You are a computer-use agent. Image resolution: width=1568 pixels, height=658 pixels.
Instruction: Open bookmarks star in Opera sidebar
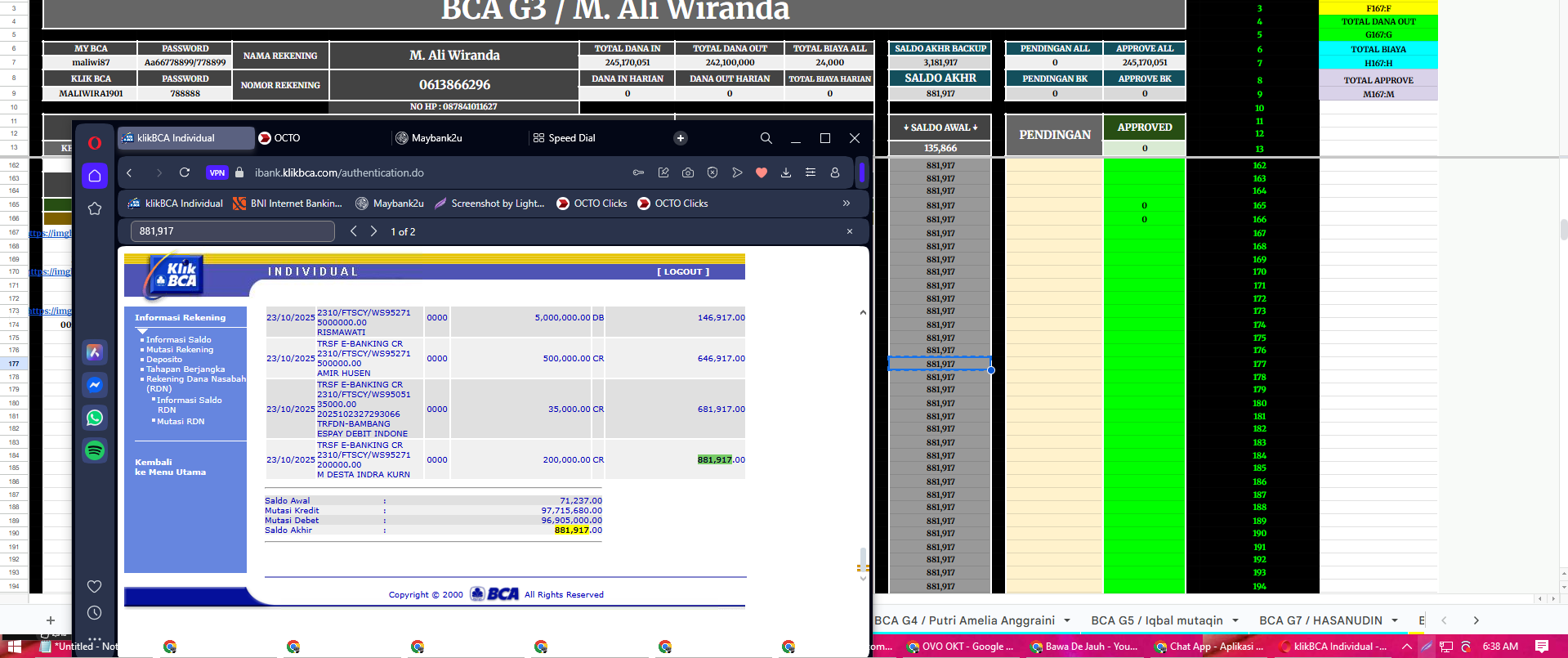tap(95, 208)
